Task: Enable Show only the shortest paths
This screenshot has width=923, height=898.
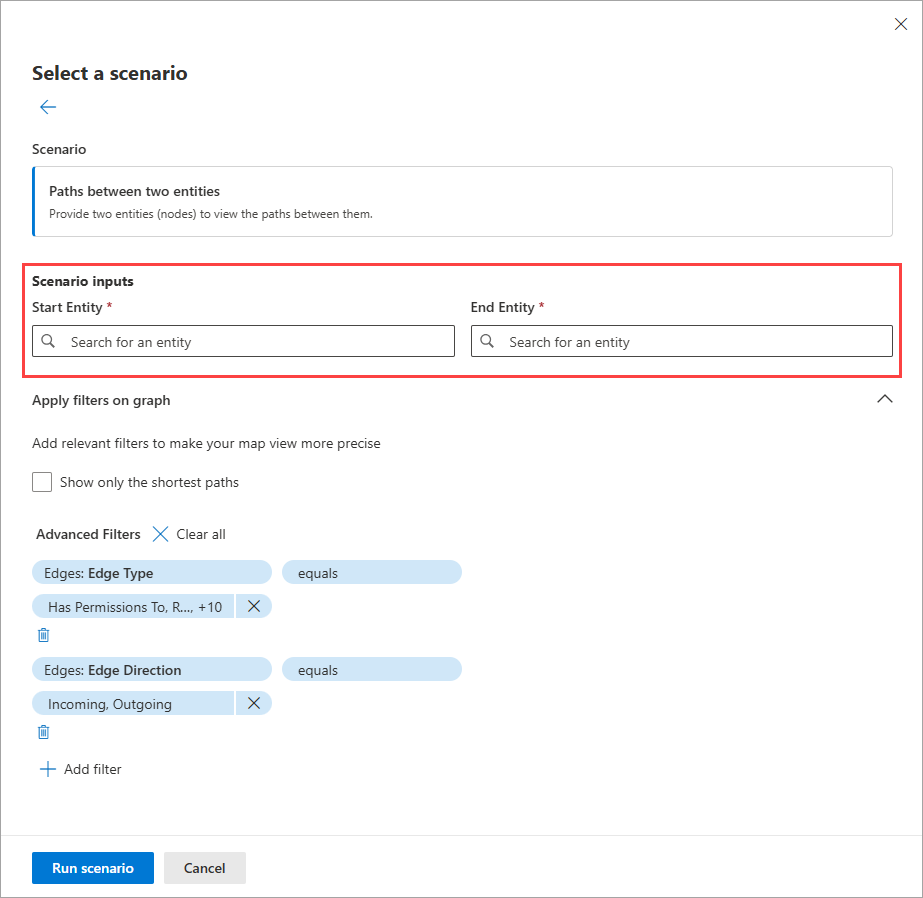Action: click(x=42, y=482)
